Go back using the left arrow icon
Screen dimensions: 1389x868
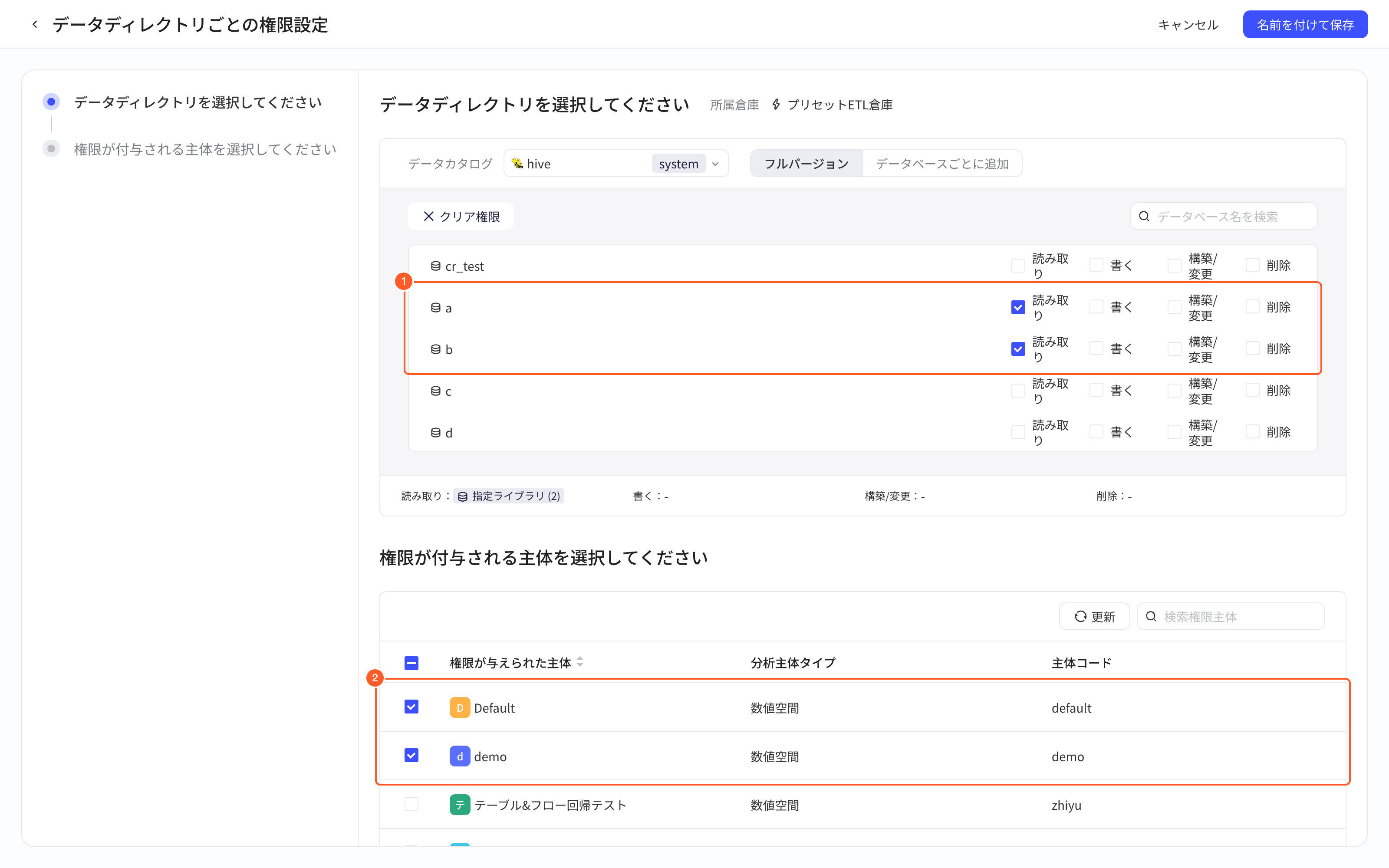coord(35,25)
